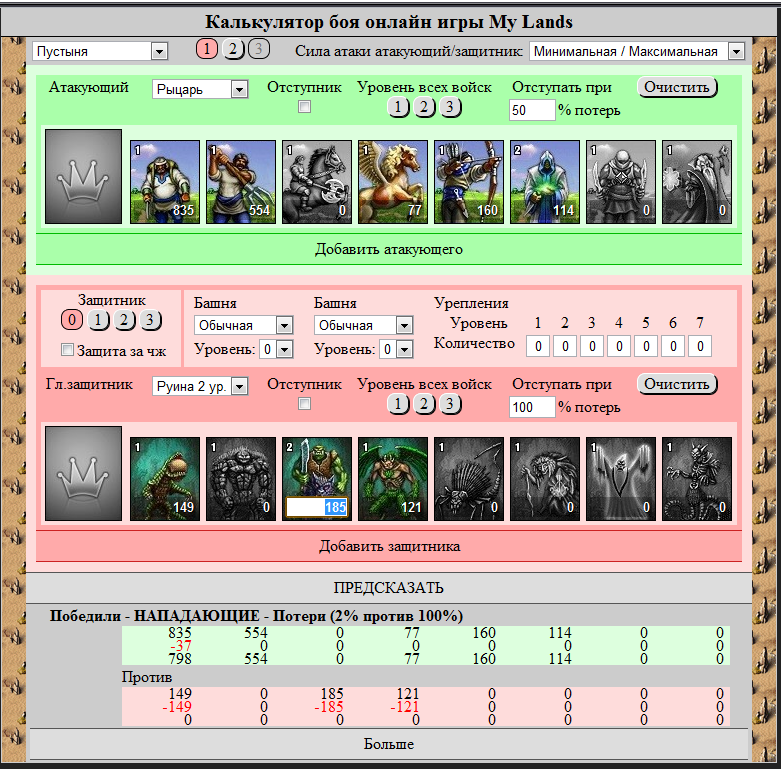Image resolution: width=781 pixels, height=769 pixels.
Task: Select the green orc defender unit
Action: click(x=317, y=470)
